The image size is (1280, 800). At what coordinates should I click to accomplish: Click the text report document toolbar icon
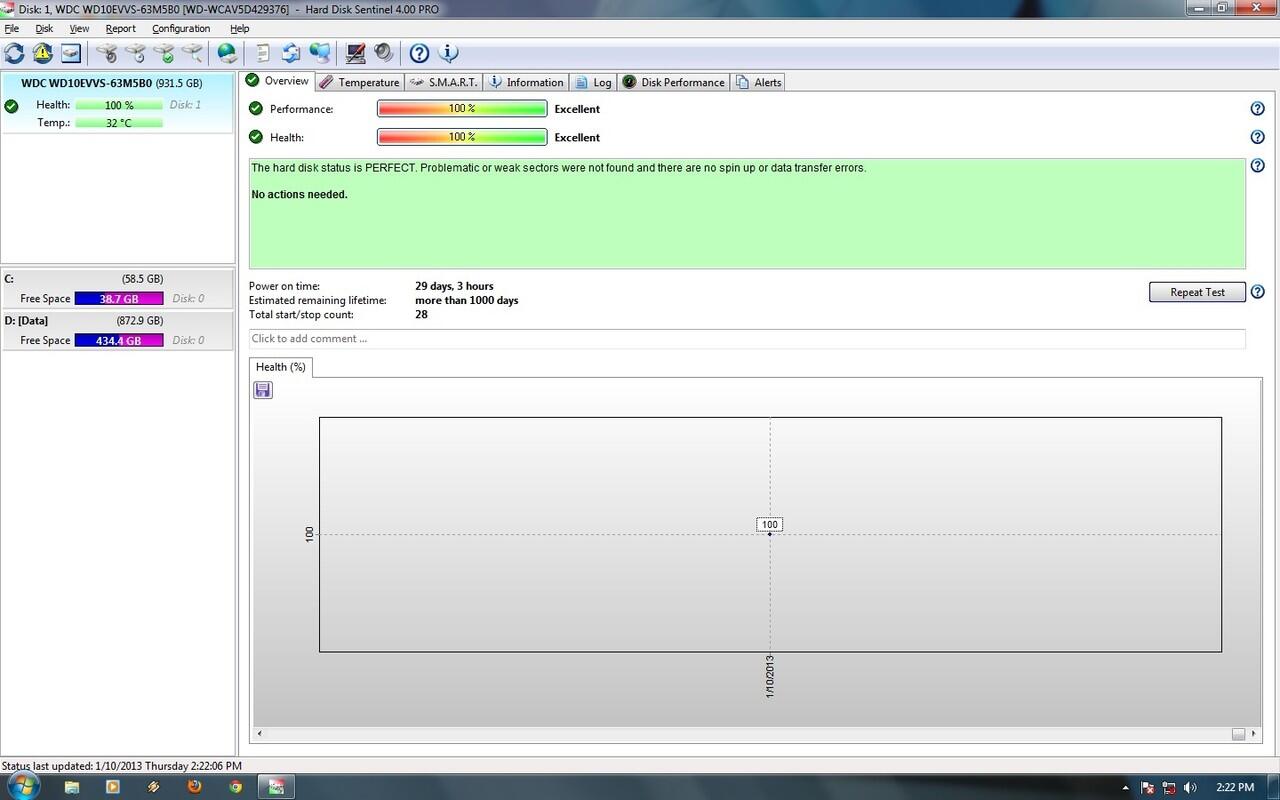click(x=263, y=53)
